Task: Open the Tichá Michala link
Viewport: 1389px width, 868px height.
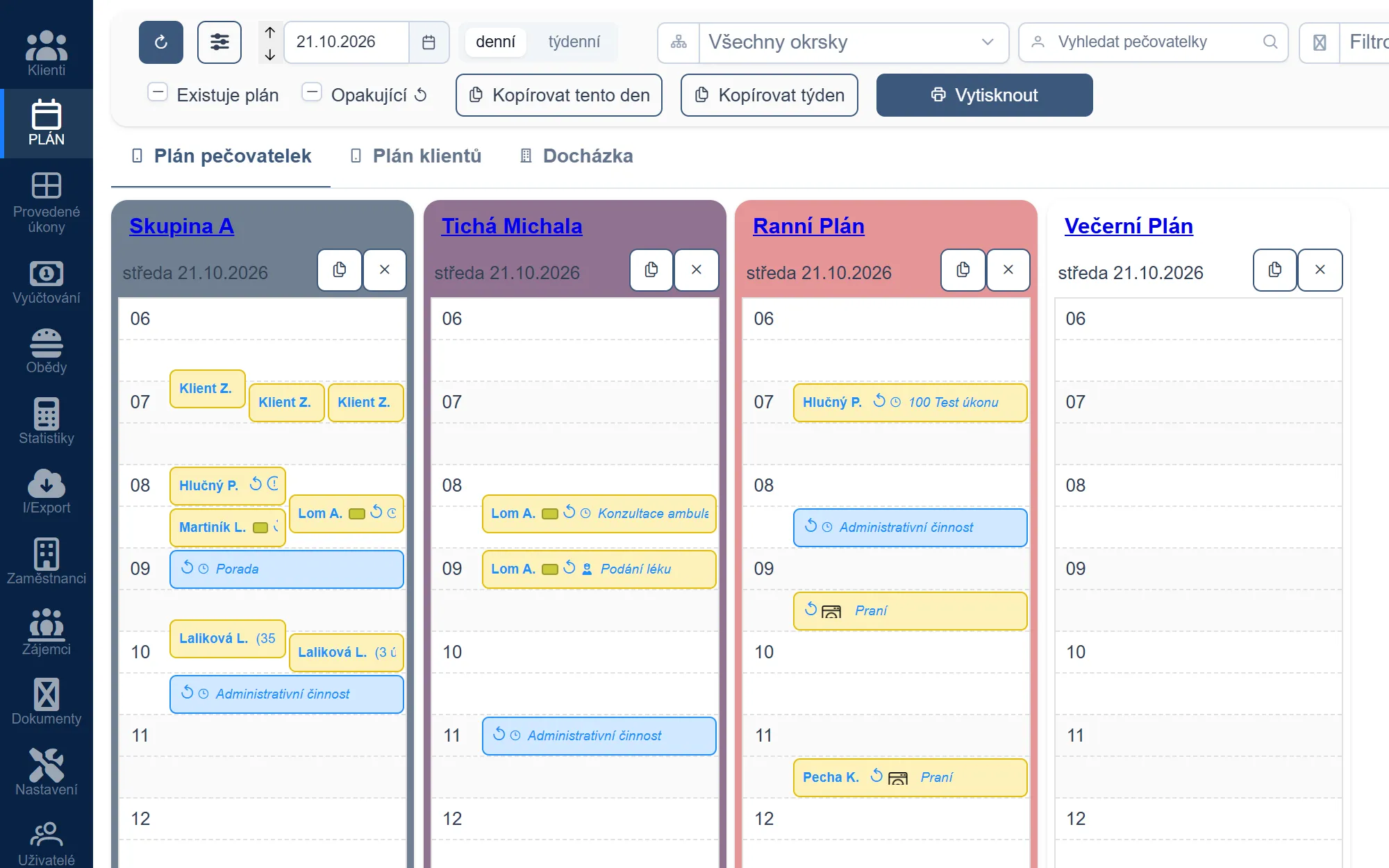Action: (512, 226)
